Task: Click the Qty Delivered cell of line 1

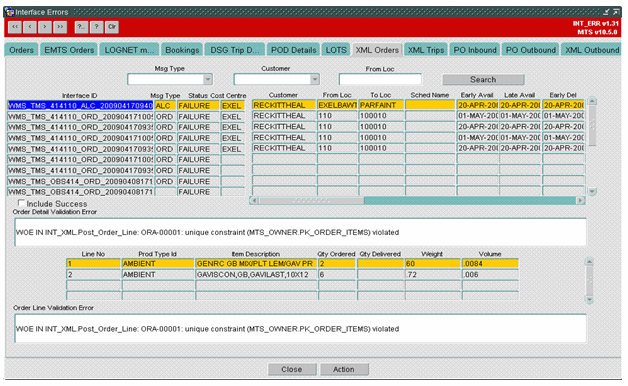Action: click(x=380, y=263)
